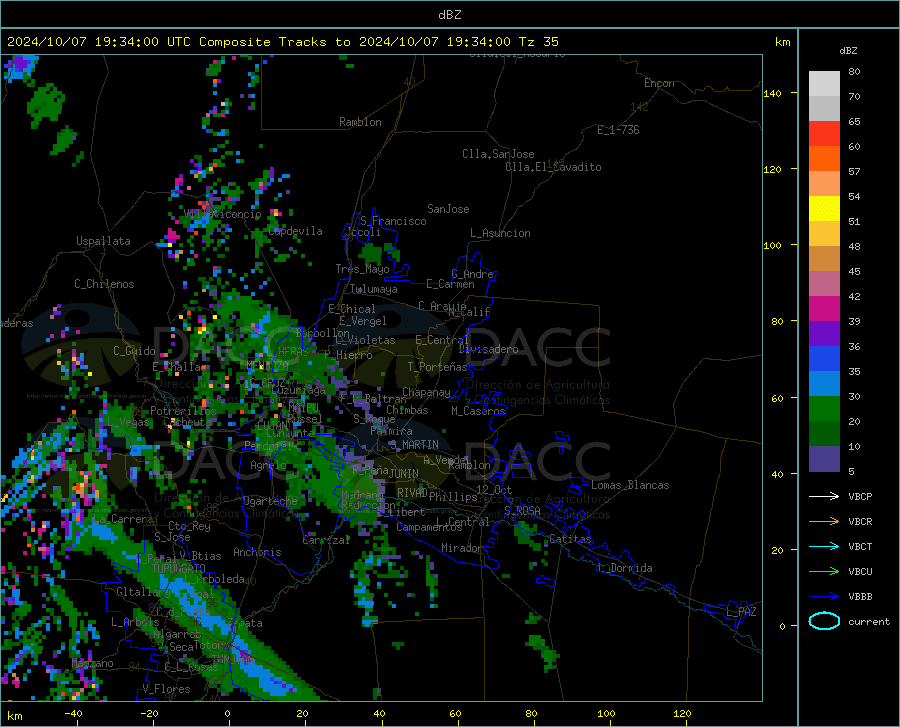Click the V_Flores map label
This screenshot has width=900, height=727.
pyautogui.click(x=166, y=689)
